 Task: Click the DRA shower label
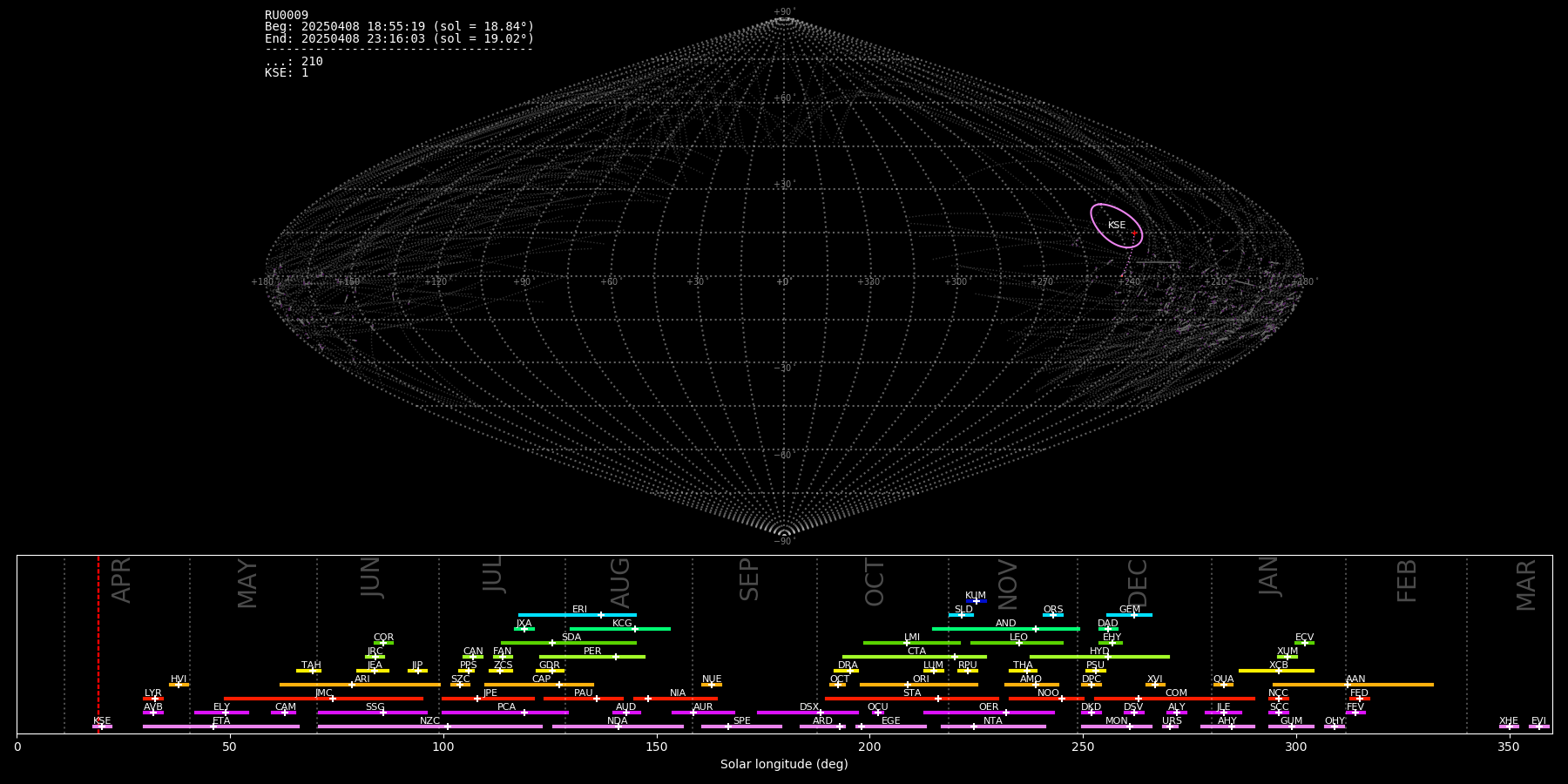(848, 666)
